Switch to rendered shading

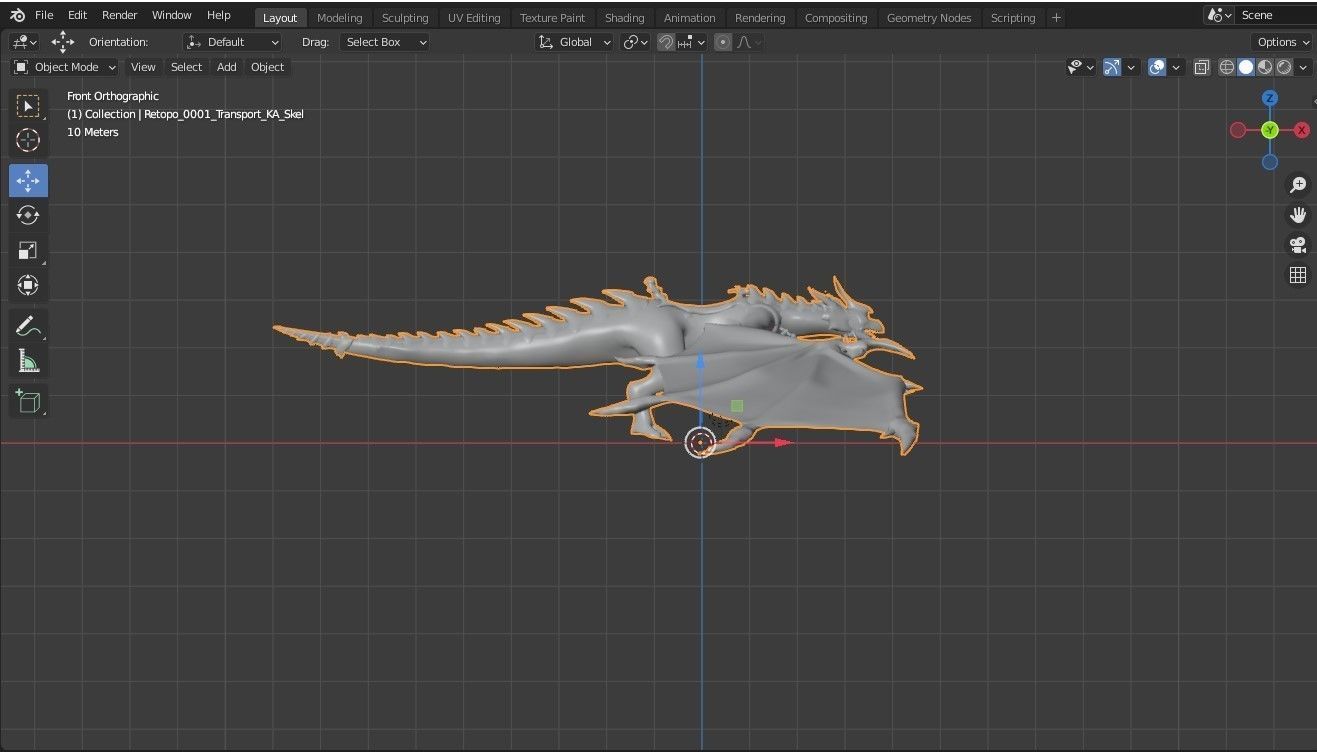[x=1284, y=67]
